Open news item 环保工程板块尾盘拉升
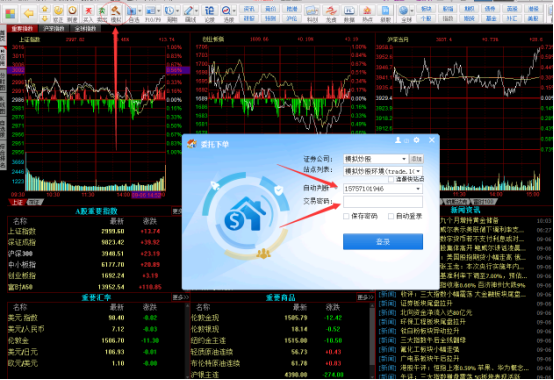The width and height of the screenshot is (554, 380). 433,322
